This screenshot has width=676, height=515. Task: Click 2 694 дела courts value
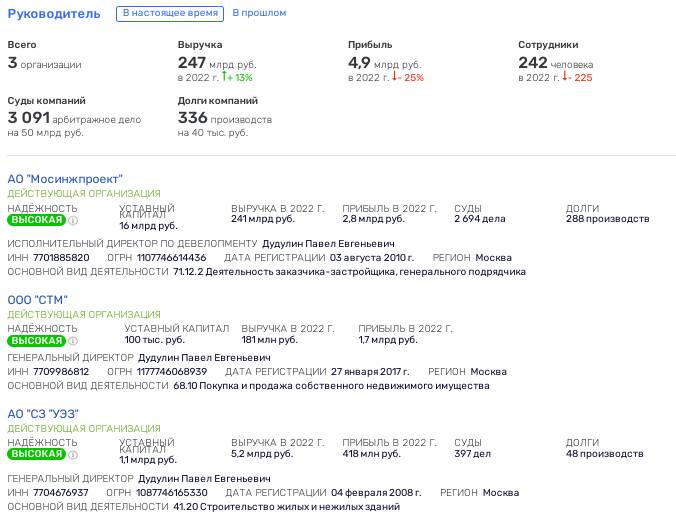pyautogui.click(x=479, y=218)
